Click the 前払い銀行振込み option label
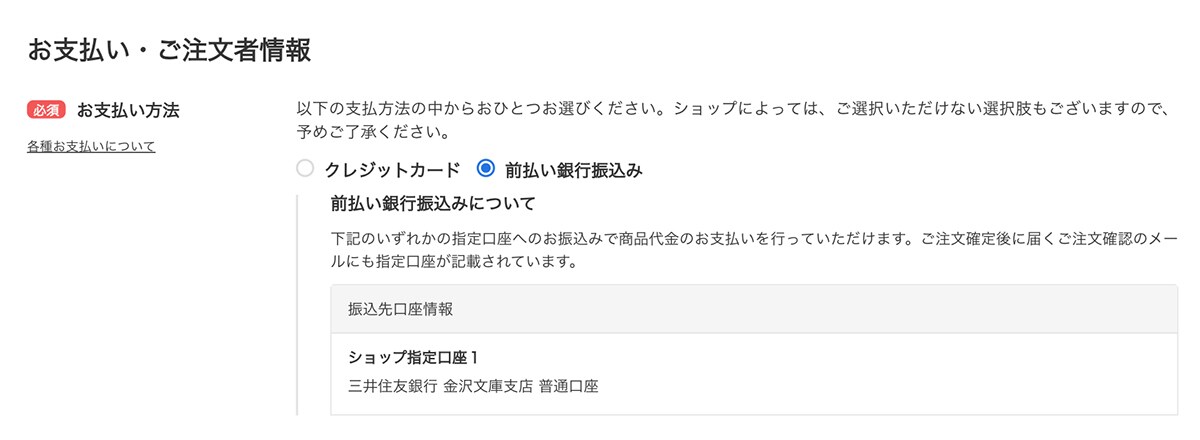This screenshot has height=440, width=1200. (573, 170)
